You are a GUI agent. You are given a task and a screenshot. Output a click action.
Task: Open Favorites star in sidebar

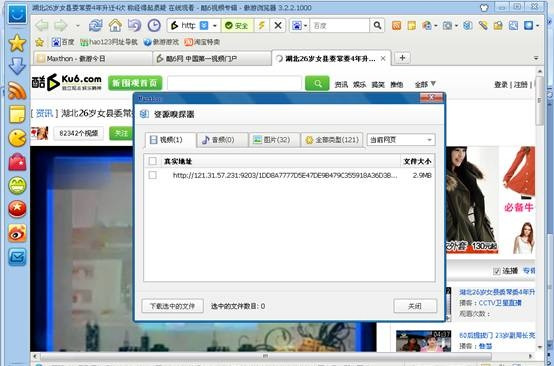pos(17,43)
